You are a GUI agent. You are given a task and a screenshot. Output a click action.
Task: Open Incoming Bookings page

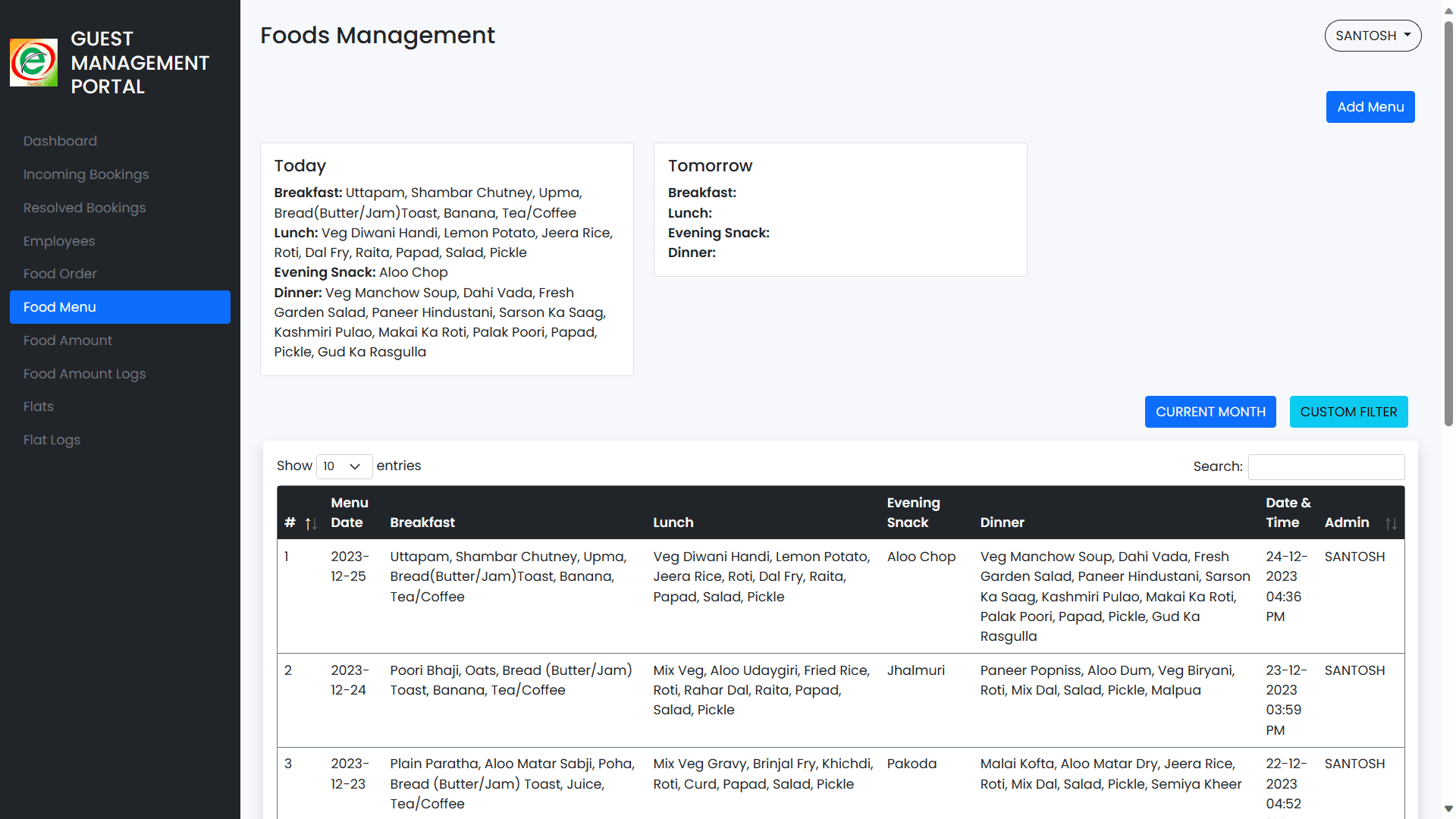[86, 174]
